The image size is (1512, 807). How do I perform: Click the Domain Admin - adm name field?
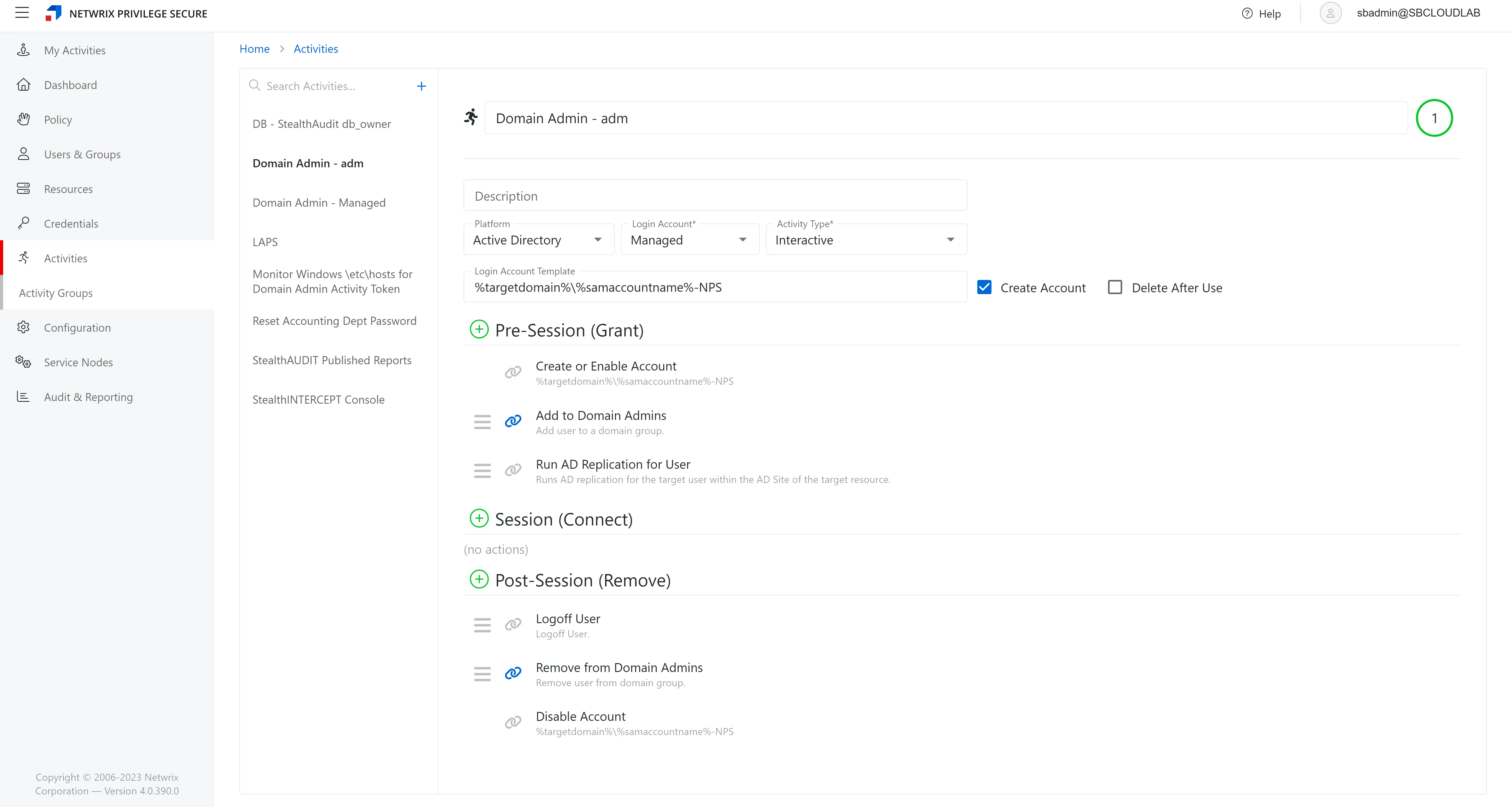click(946, 118)
